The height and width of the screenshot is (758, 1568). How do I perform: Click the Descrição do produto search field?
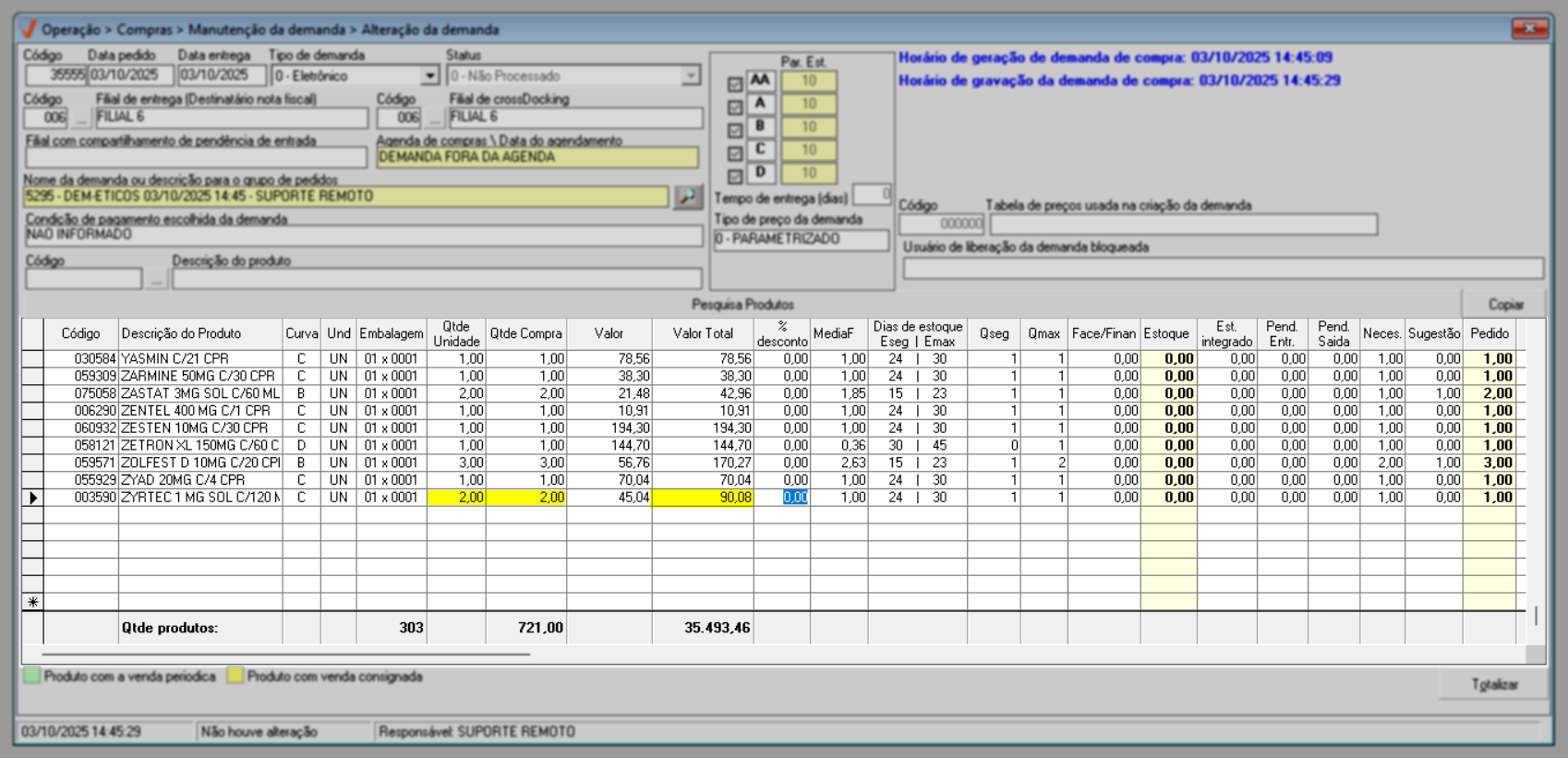coord(436,279)
